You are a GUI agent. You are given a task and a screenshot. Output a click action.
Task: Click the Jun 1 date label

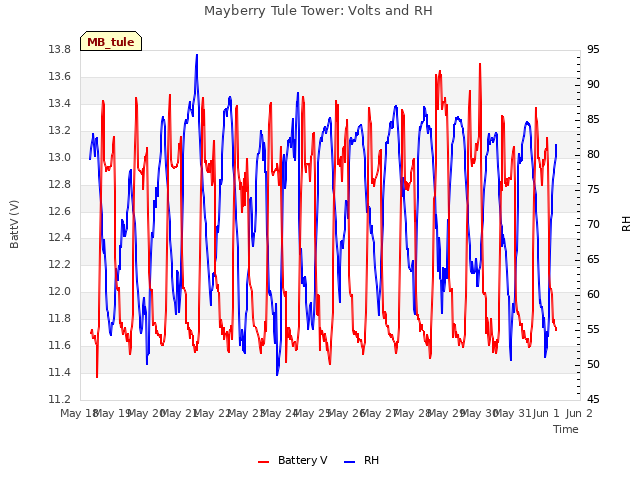click(x=546, y=413)
